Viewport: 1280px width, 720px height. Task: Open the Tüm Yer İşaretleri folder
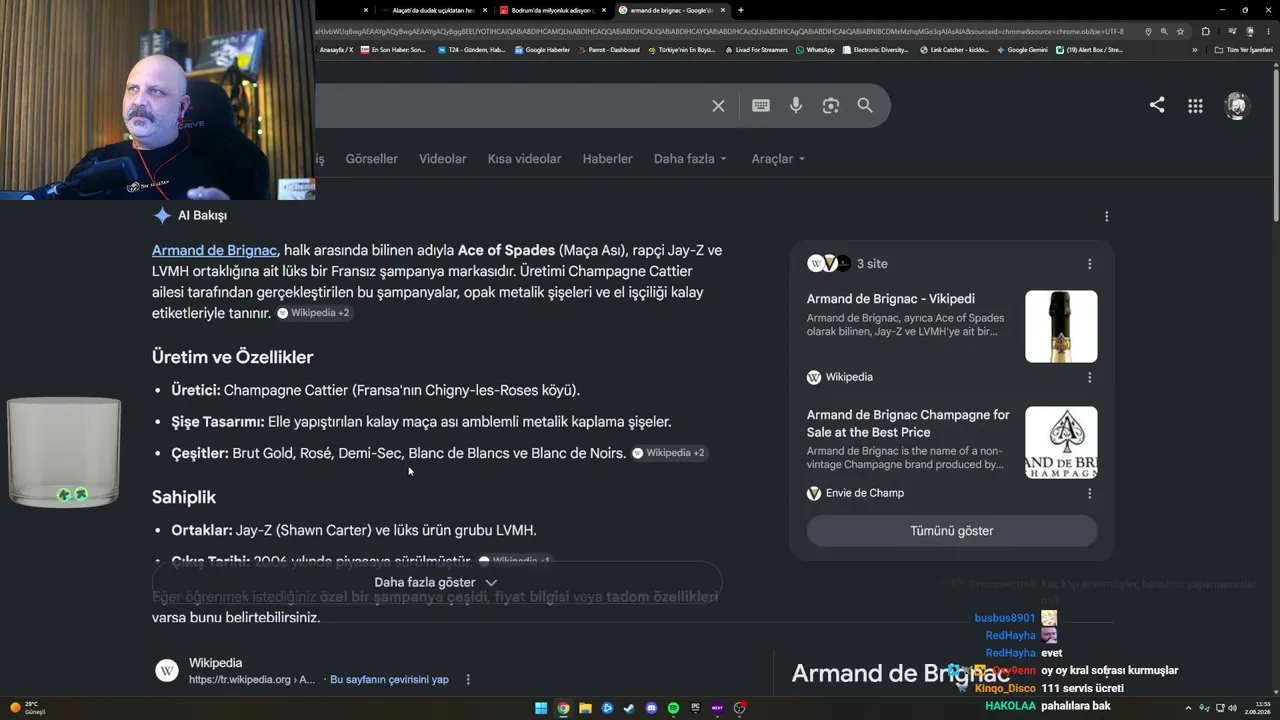click(x=1243, y=50)
